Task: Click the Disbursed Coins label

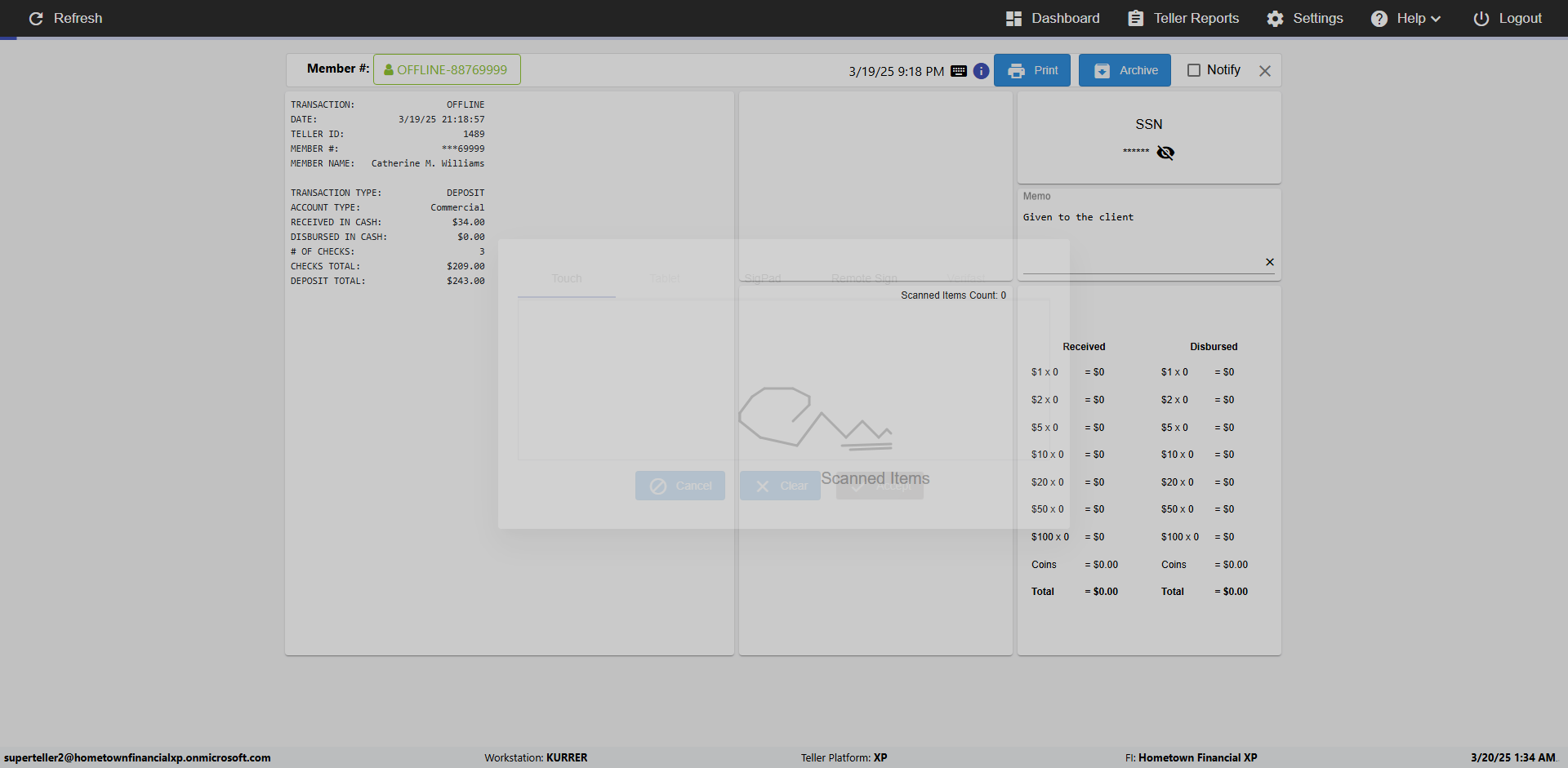Action: coord(1174,565)
